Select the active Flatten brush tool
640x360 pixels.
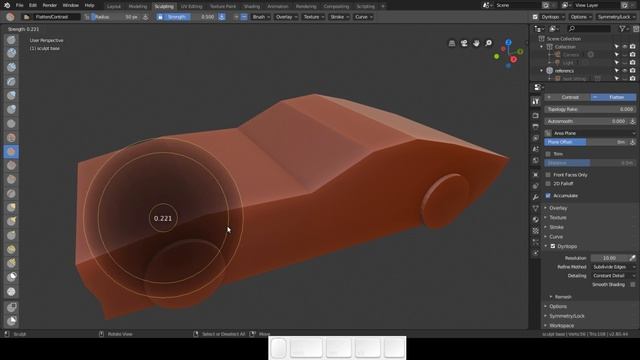[x=11, y=152]
